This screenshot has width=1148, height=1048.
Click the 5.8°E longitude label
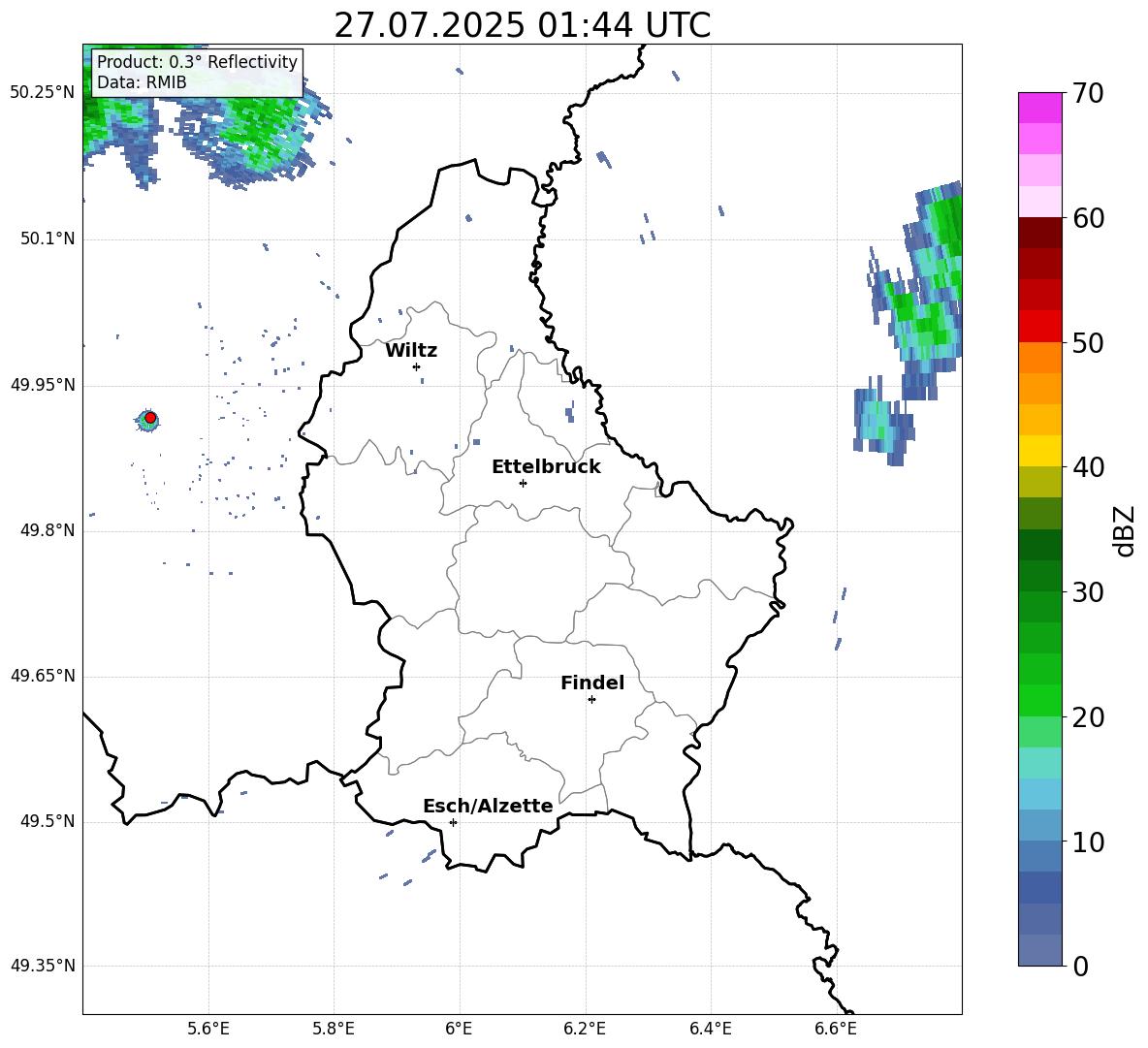point(334,1029)
